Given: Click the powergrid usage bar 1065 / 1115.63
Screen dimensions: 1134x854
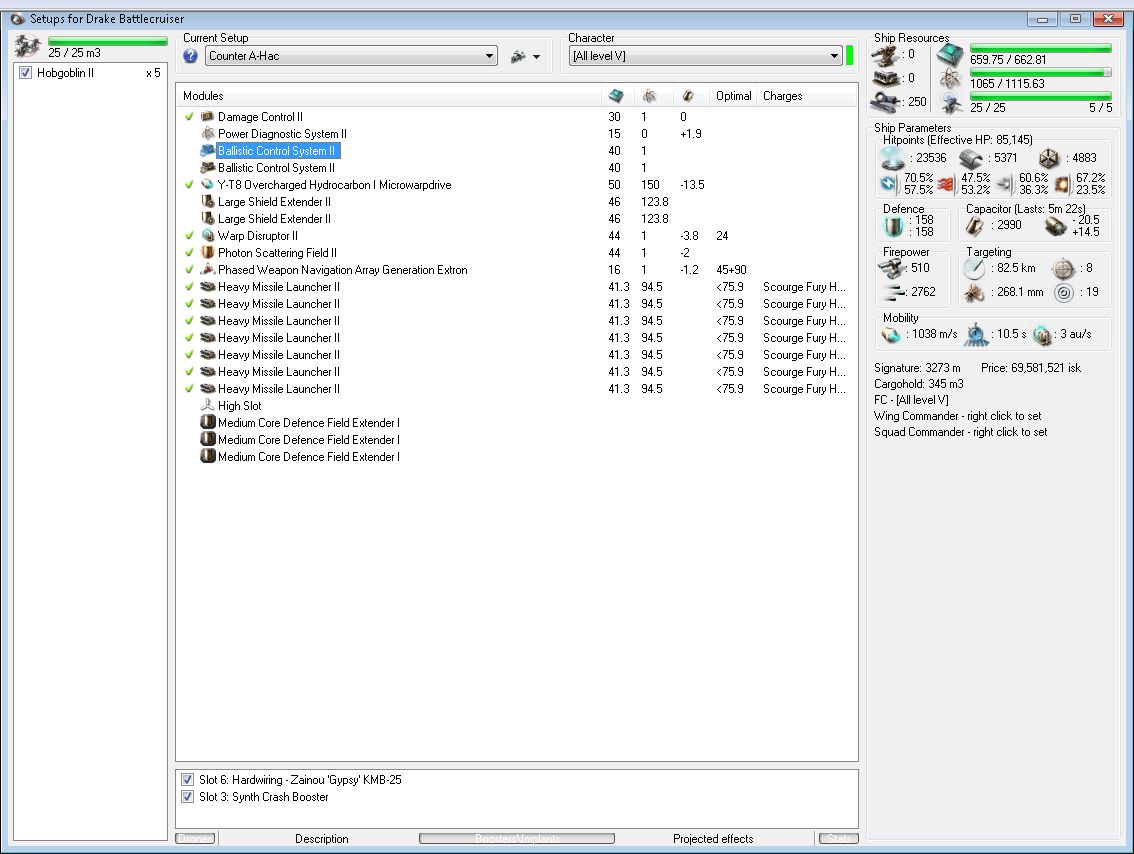Looking at the screenshot, I should tap(1041, 72).
